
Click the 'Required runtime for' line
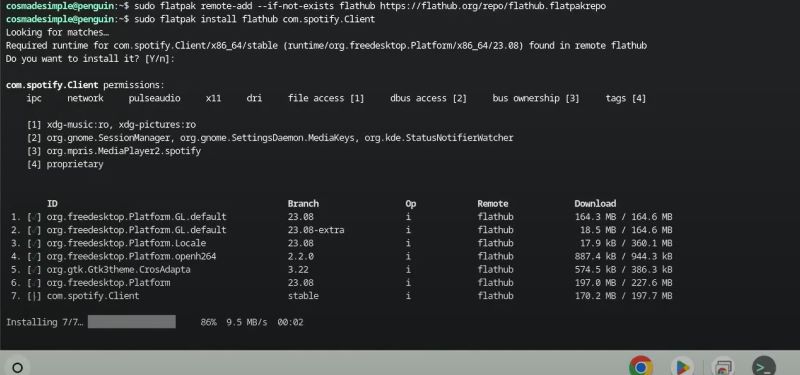327,46
